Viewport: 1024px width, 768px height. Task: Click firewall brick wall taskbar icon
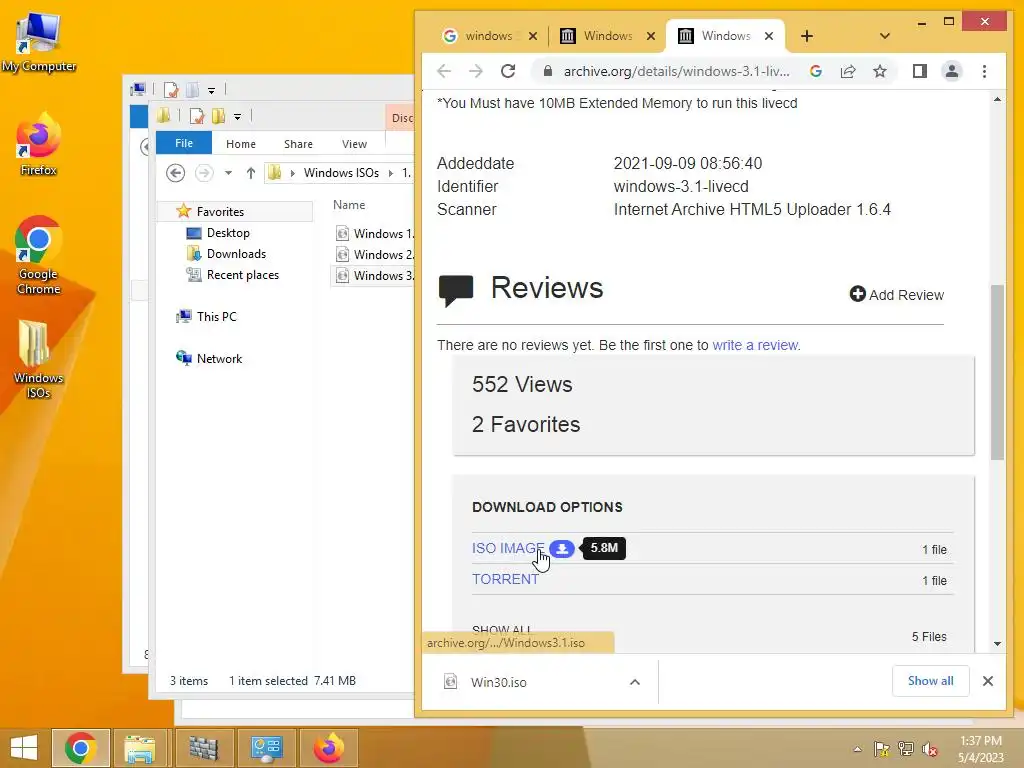coord(203,748)
